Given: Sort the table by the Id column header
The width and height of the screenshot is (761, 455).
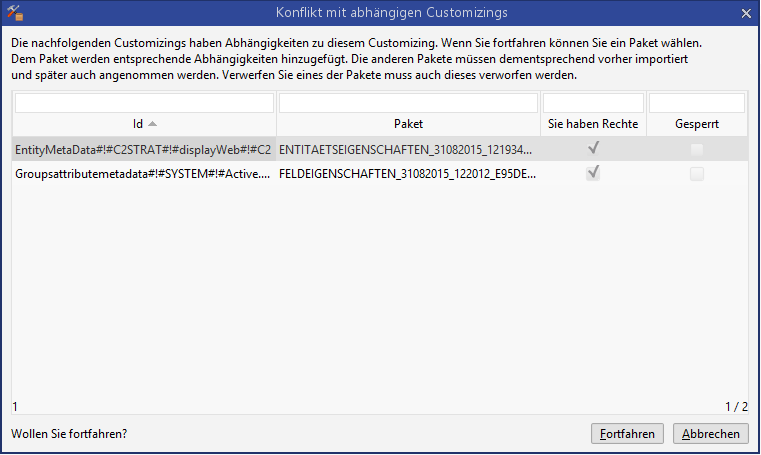Looking at the screenshot, I should [138, 124].
